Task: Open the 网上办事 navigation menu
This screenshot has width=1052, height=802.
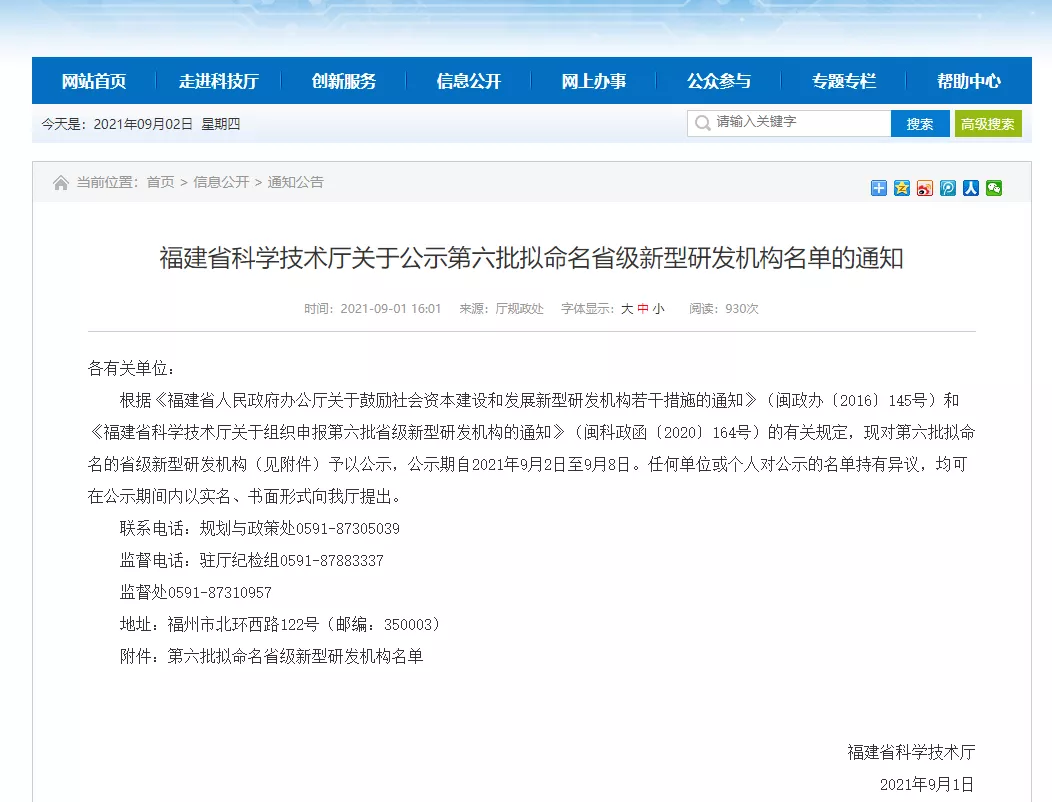Action: click(x=593, y=81)
